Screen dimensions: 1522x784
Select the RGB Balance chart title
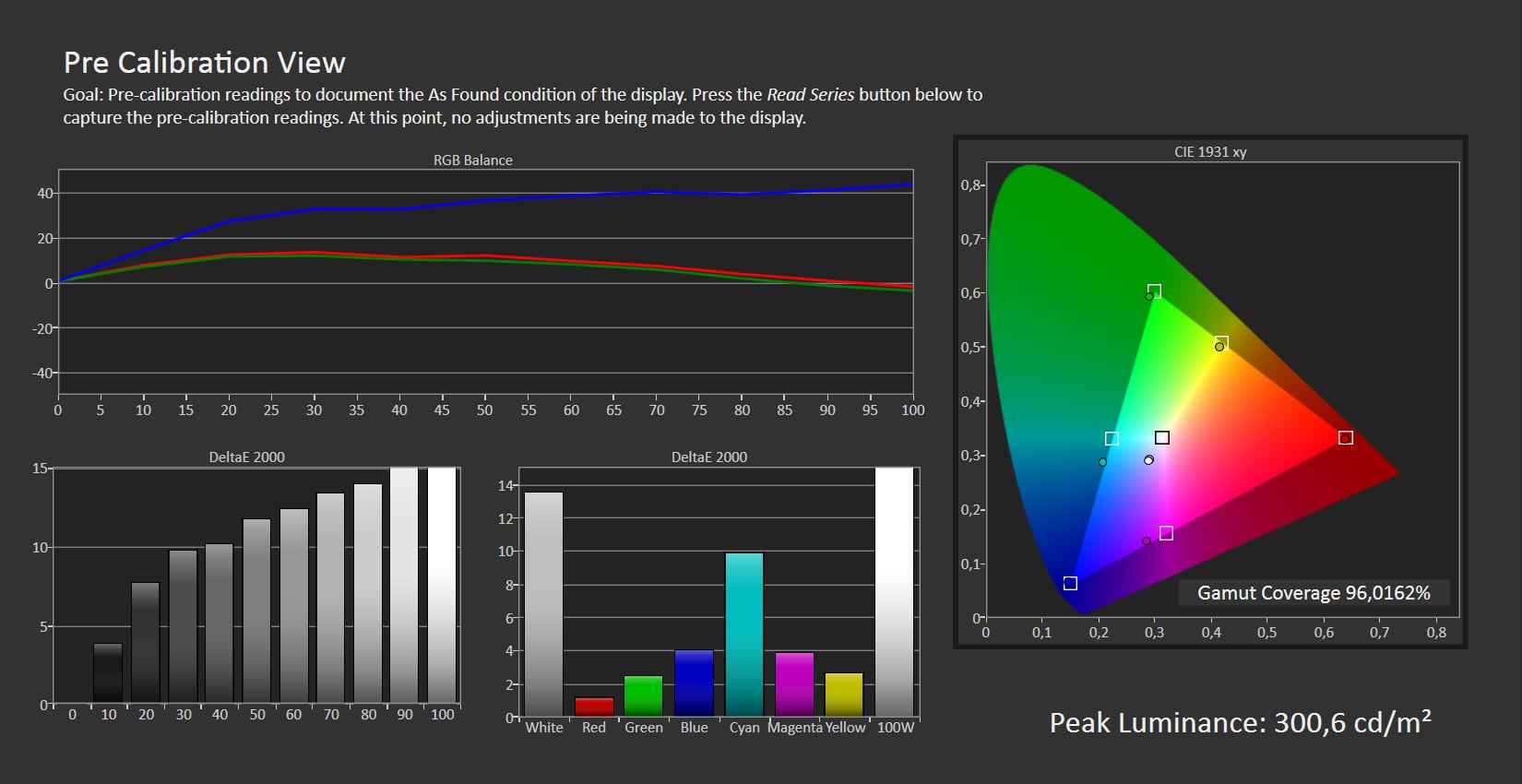pyautogui.click(x=473, y=160)
